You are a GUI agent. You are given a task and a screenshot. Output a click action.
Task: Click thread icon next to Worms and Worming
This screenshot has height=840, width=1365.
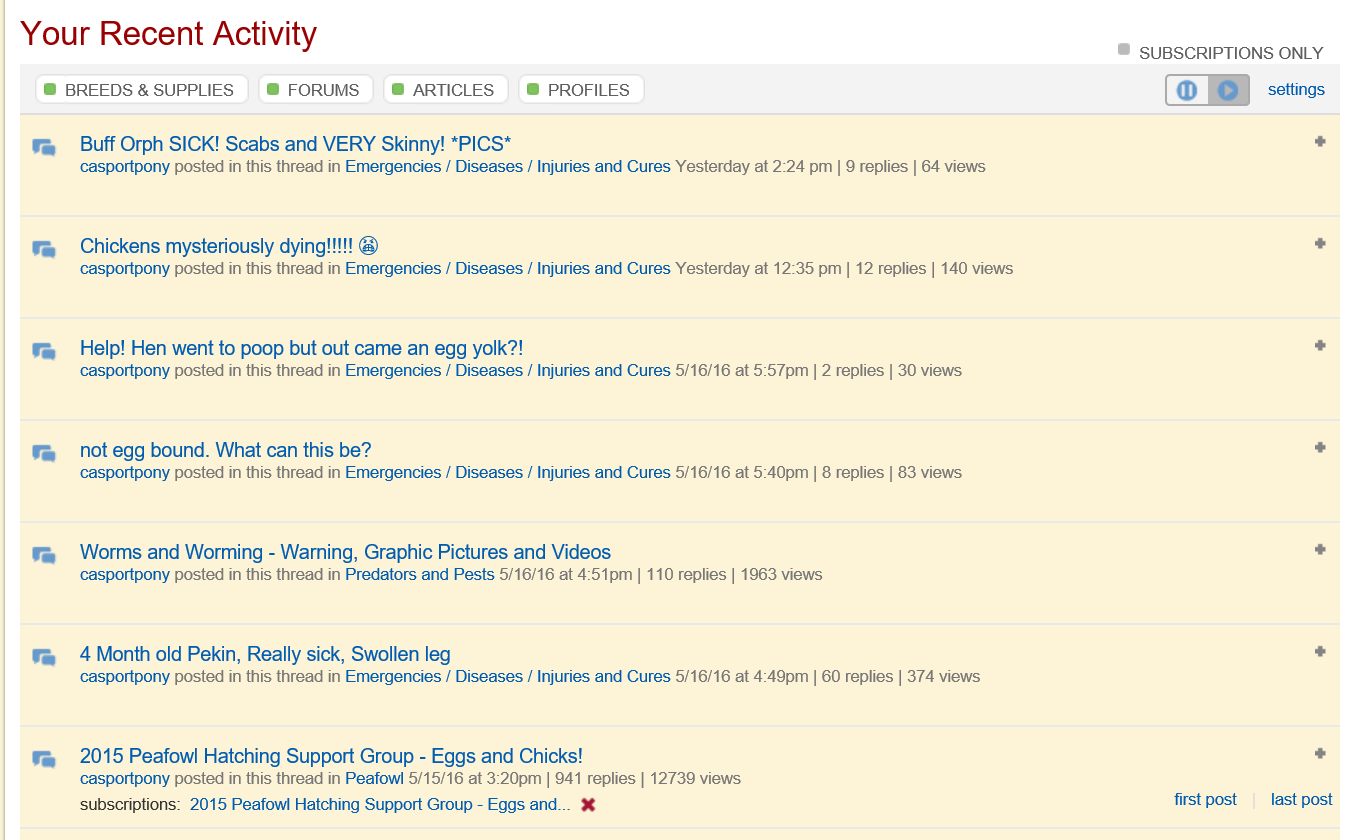pyautogui.click(x=44, y=556)
